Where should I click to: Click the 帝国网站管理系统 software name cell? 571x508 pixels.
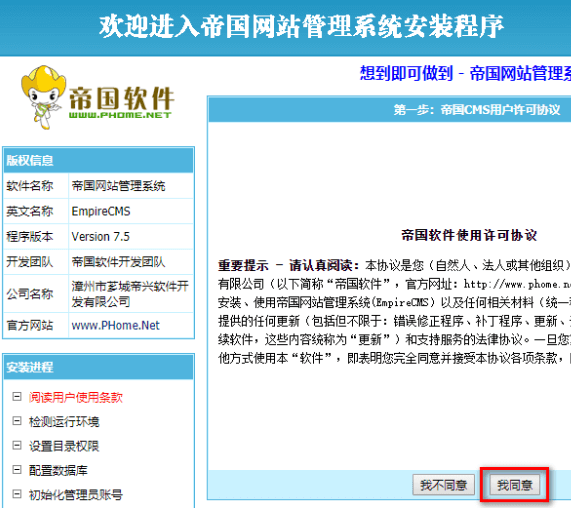(131, 186)
